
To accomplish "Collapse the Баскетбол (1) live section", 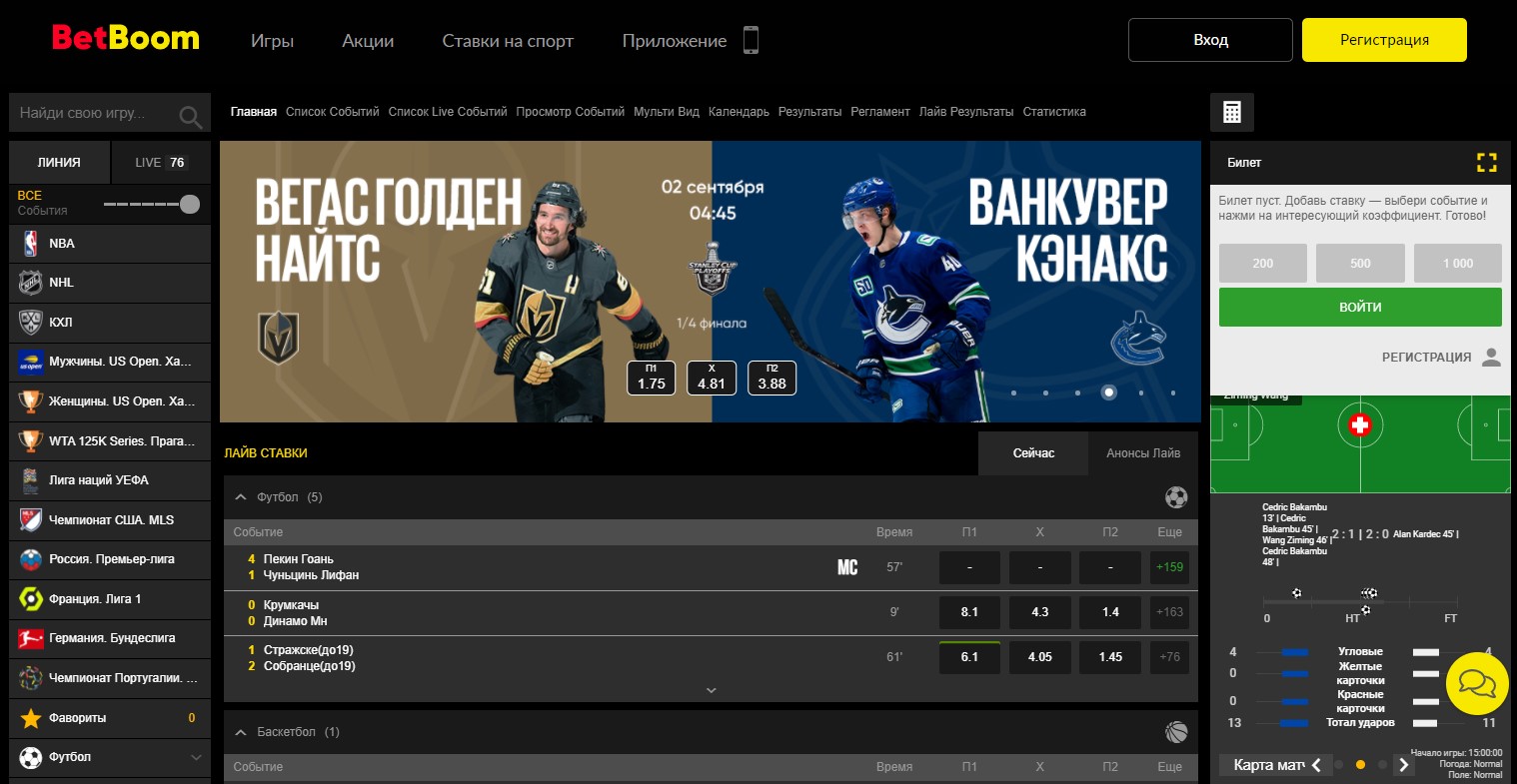I will pyautogui.click(x=241, y=732).
